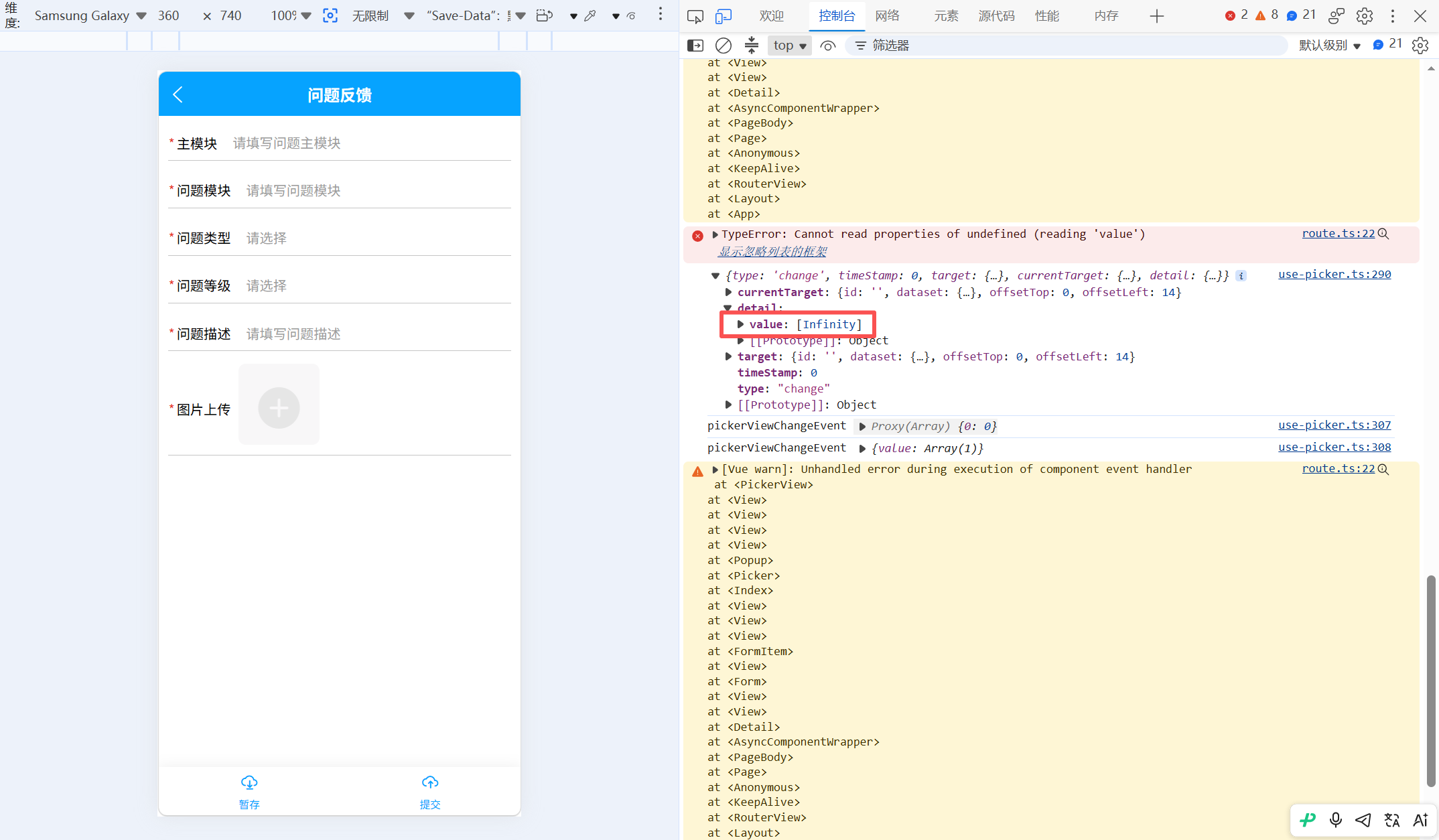The image size is (1439, 840).
Task: Expand the currentTarget property
Action: coord(728,293)
